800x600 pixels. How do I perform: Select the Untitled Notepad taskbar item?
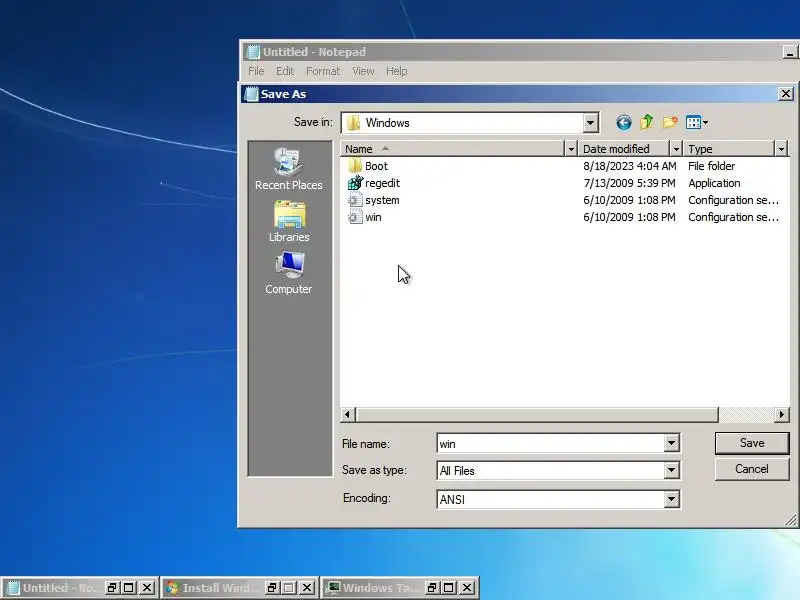click(52, 588)
